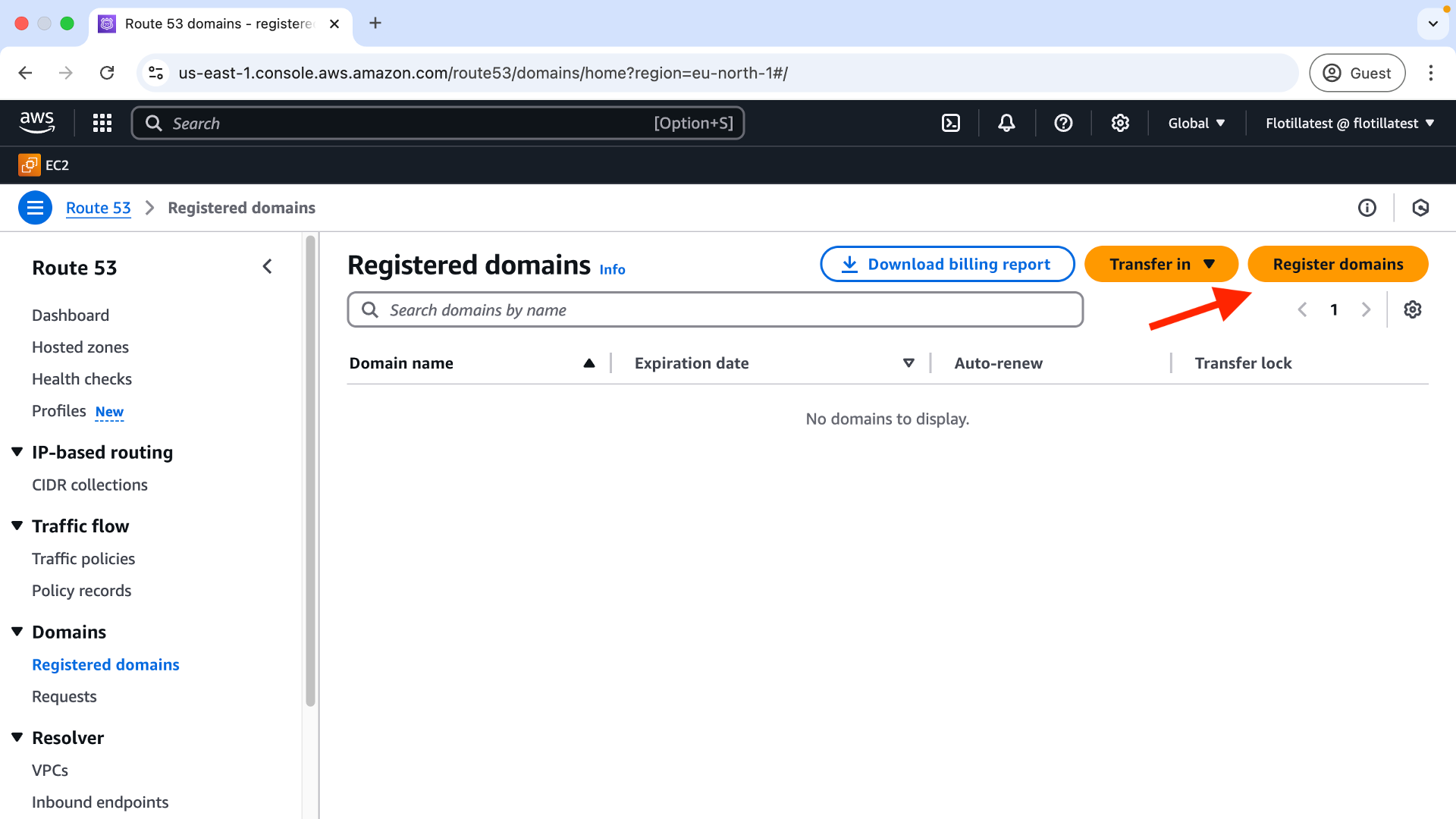This screenshot has height=819, width=1456.
Task: Collapse the Route 53 sidebar
Action: click(x=267, y=267)
